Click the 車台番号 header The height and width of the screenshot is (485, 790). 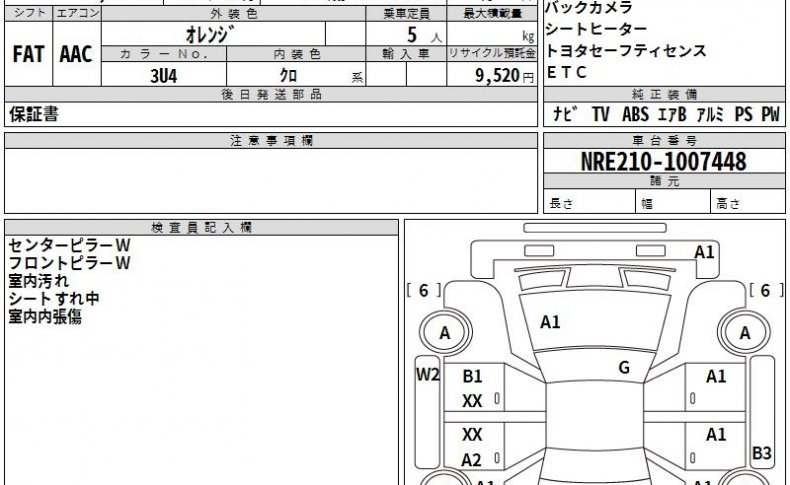(x=664, y=141)
